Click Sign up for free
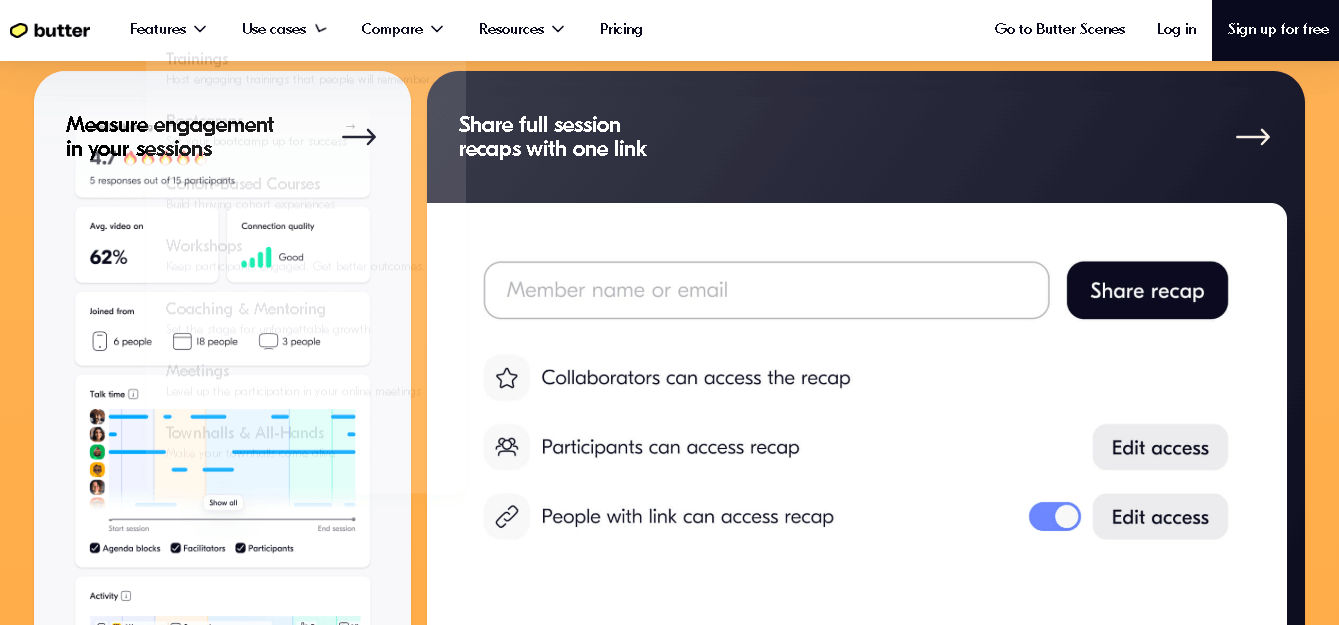Image resolution: width=1339 pixels, height=625 pixels. point(1277,29)
